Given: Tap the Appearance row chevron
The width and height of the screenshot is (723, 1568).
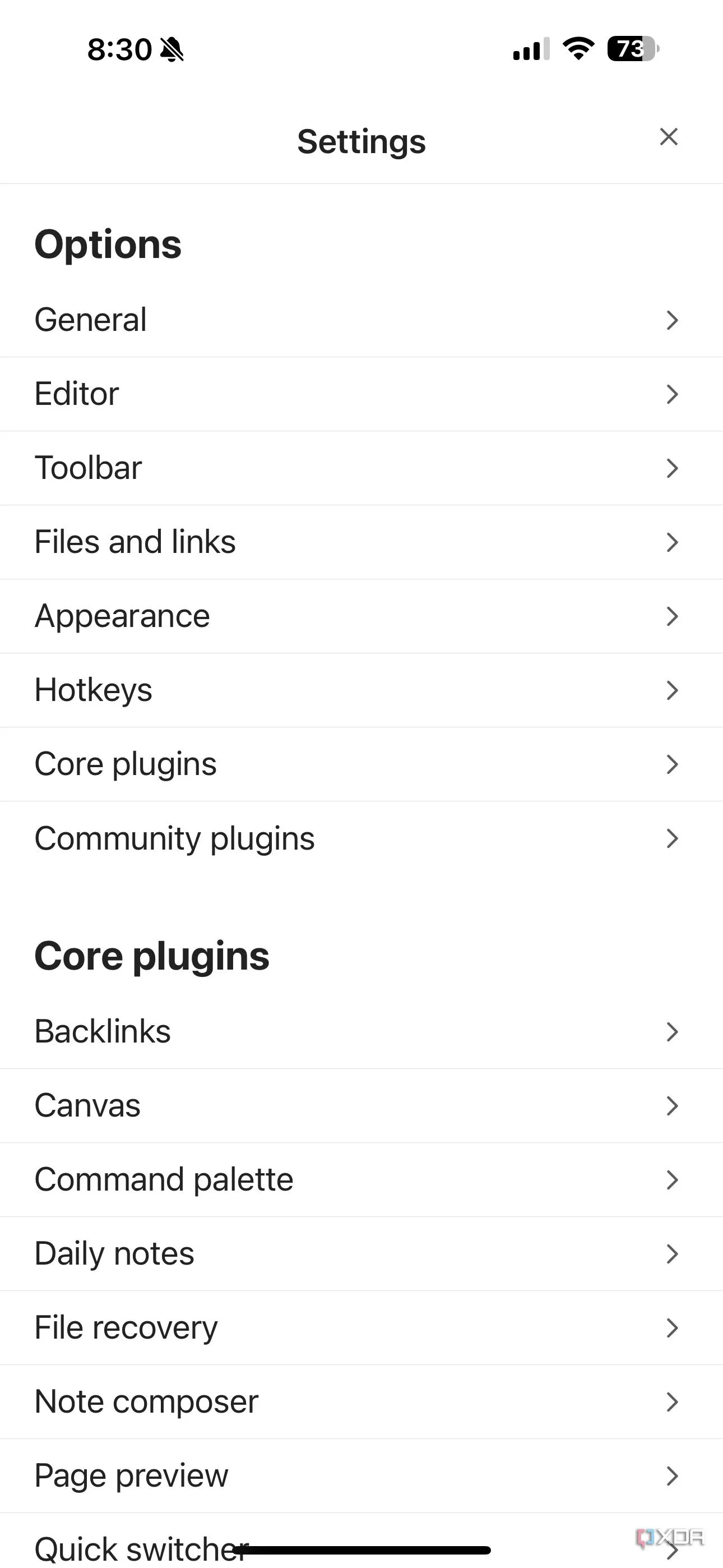Looking at the screenshot, I should (672, 616).
